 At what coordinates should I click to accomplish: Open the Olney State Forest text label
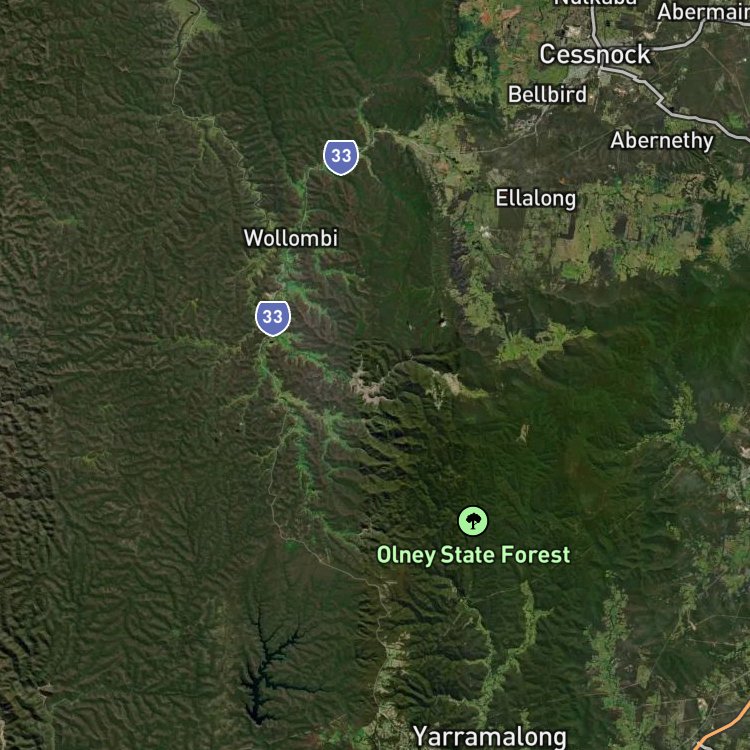click(473, 555)
